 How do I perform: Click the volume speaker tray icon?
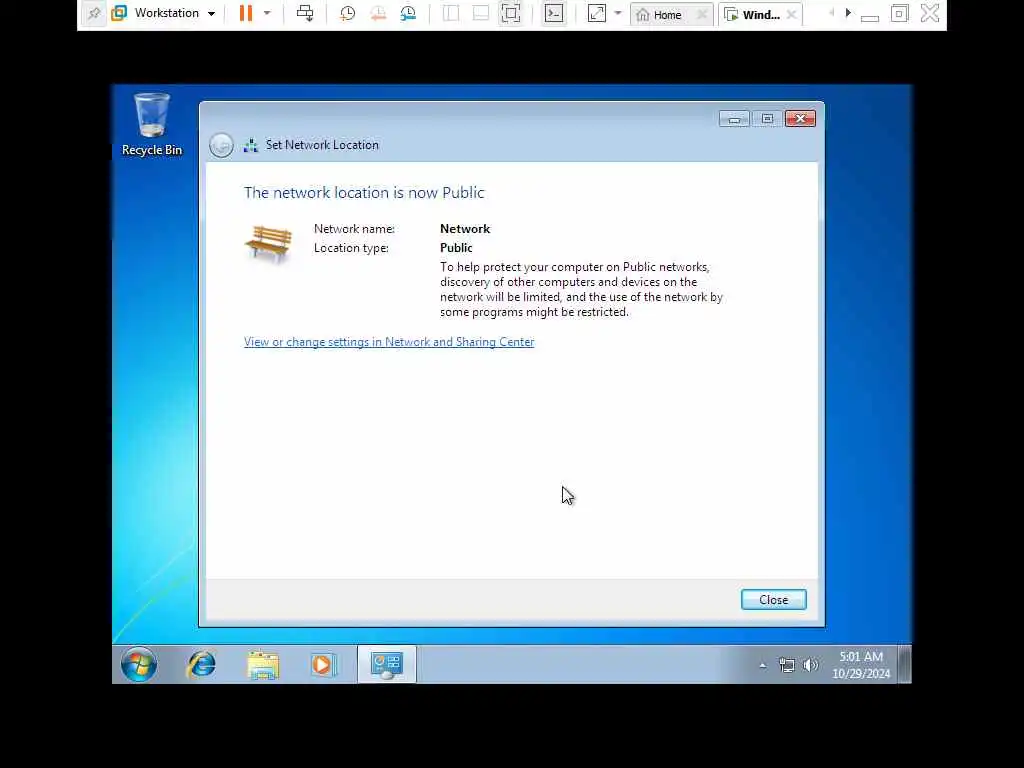pyautogui.click(x=810, y=665)
